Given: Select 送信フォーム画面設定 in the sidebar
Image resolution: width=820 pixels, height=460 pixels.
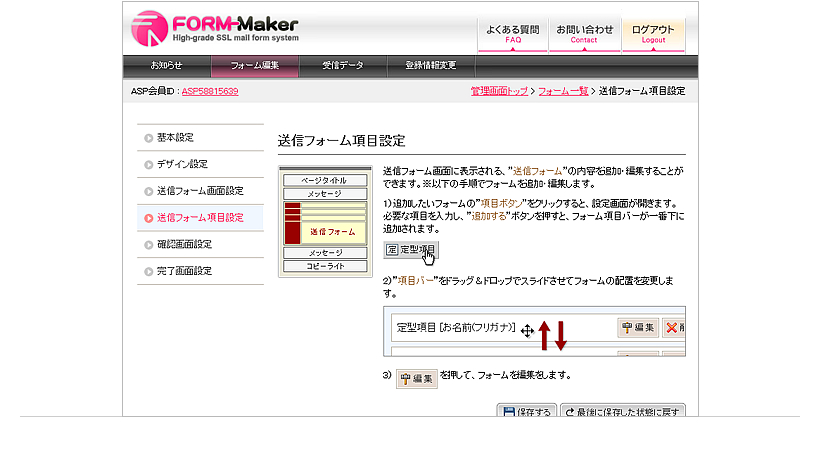Looking at the screenshot, I should 200,191.
